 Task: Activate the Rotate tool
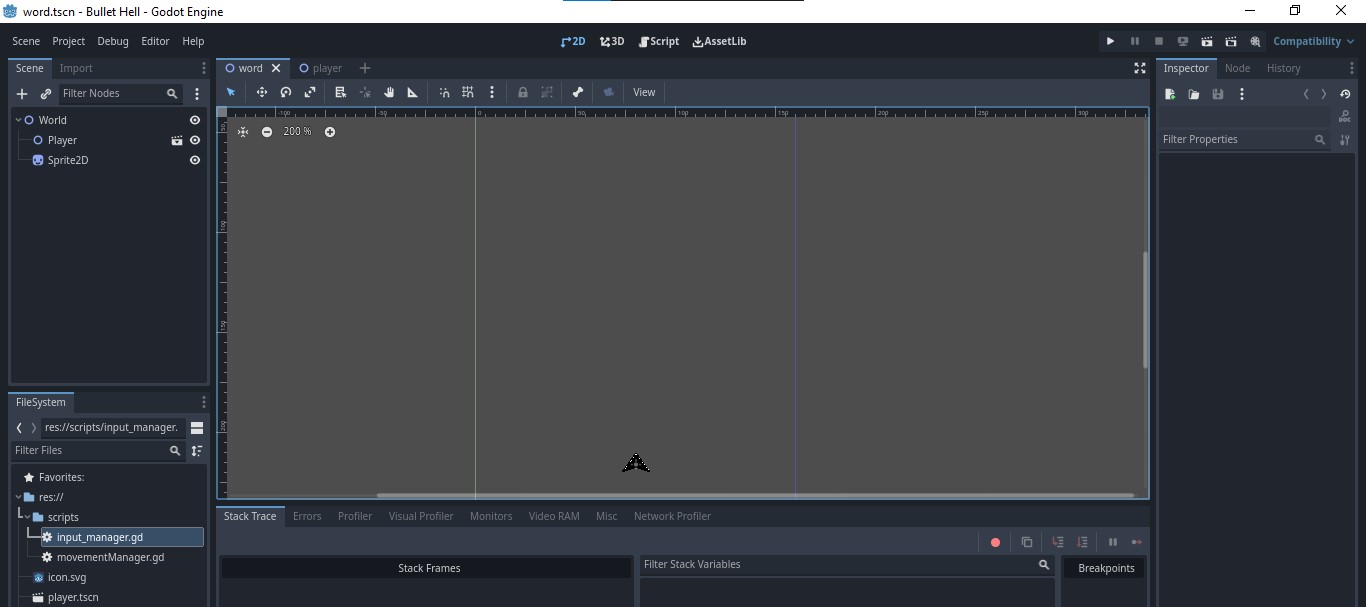click(x=286, y=92)
